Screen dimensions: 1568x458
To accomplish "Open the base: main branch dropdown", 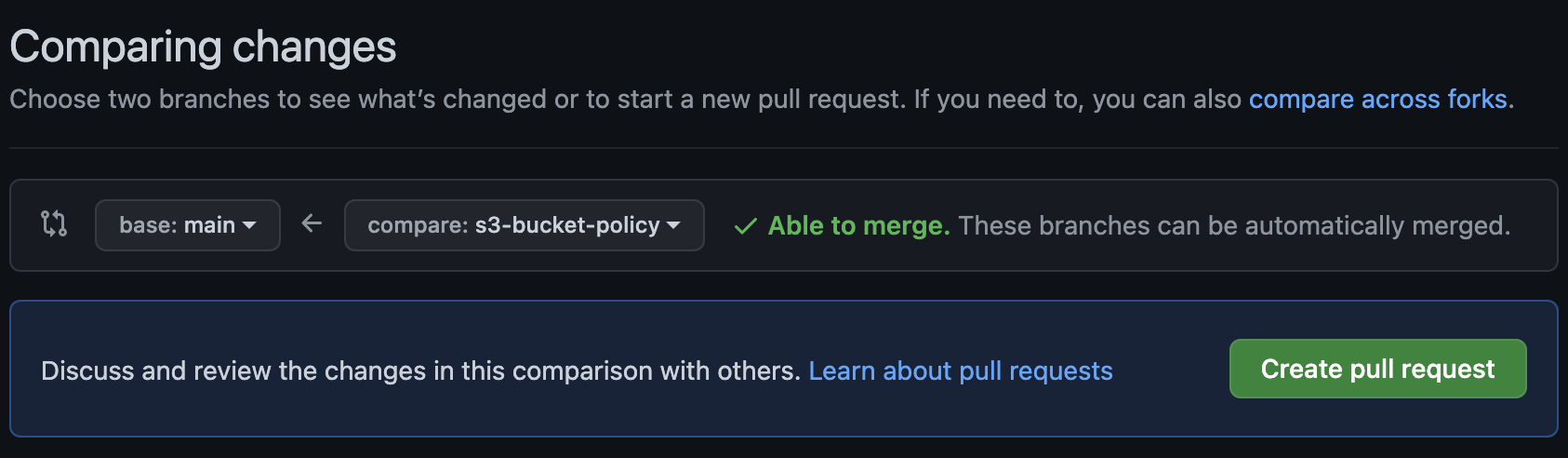I will click(x=187, y=225).
